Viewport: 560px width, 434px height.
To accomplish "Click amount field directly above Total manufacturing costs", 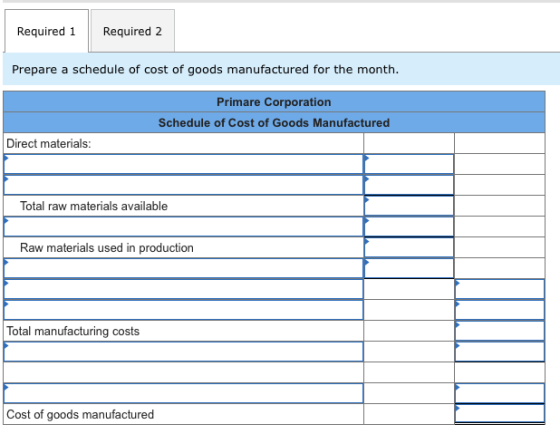I will click(x=500, y=310).
